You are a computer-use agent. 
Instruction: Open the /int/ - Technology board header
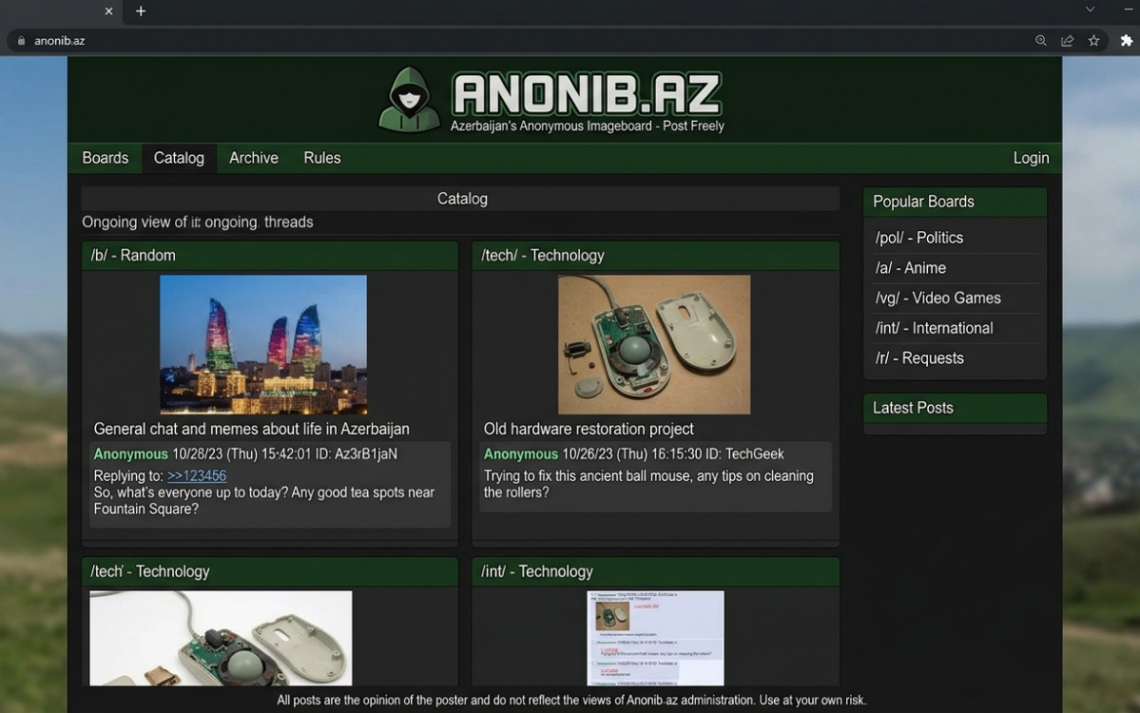[655, 571]
